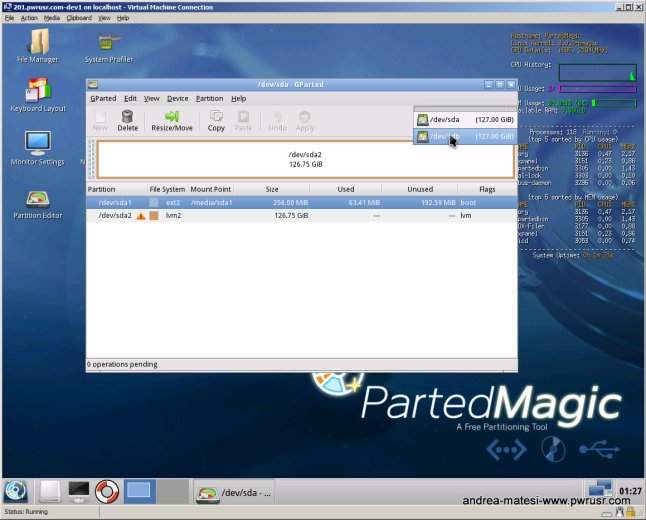Image resolution: width=646 pixels, height=520 pixels.
Task: Launch Partition Editor desktop icon
Action: pos(38,204)
